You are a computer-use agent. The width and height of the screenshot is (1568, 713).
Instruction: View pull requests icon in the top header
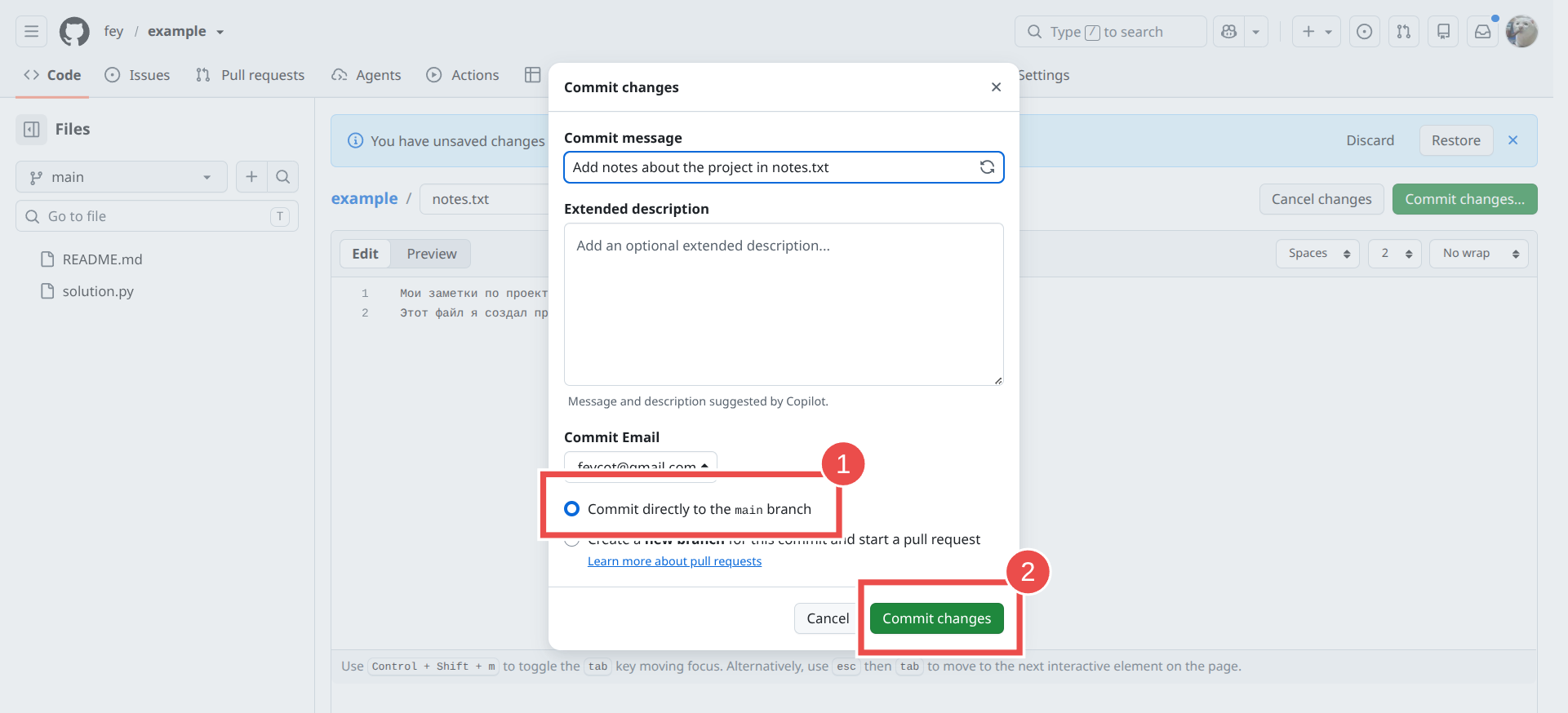click(x=1404, y=32)
